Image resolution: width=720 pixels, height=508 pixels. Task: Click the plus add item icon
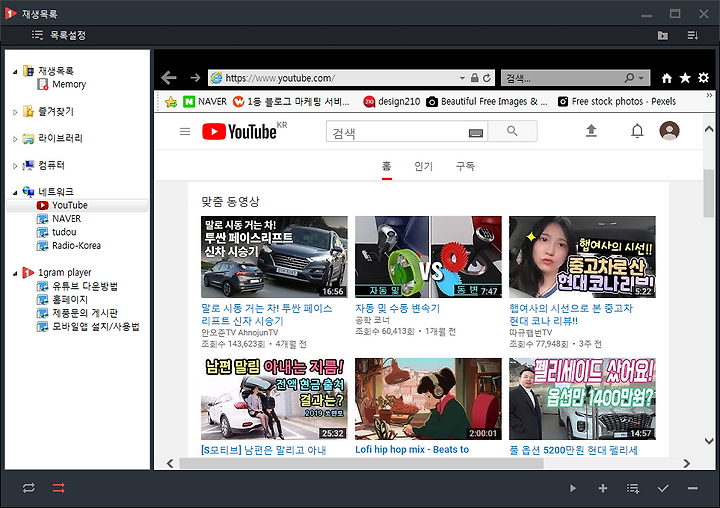point(603,488)
